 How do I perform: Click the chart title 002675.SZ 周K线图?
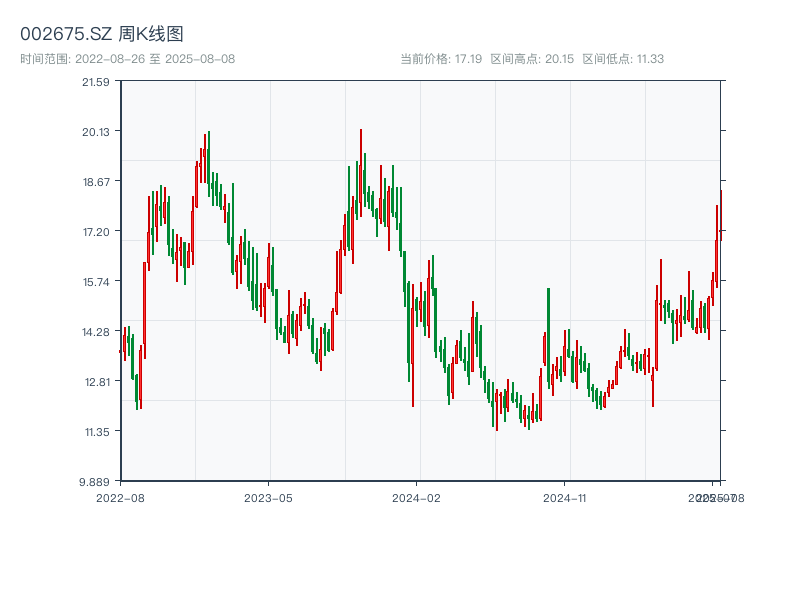click(102, 34)
